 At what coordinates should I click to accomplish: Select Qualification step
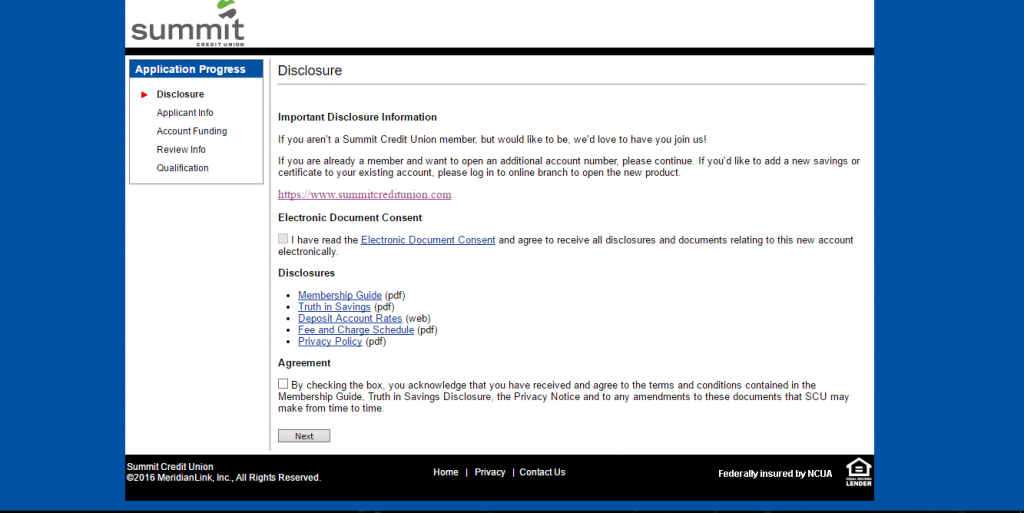tap(183, 168)
